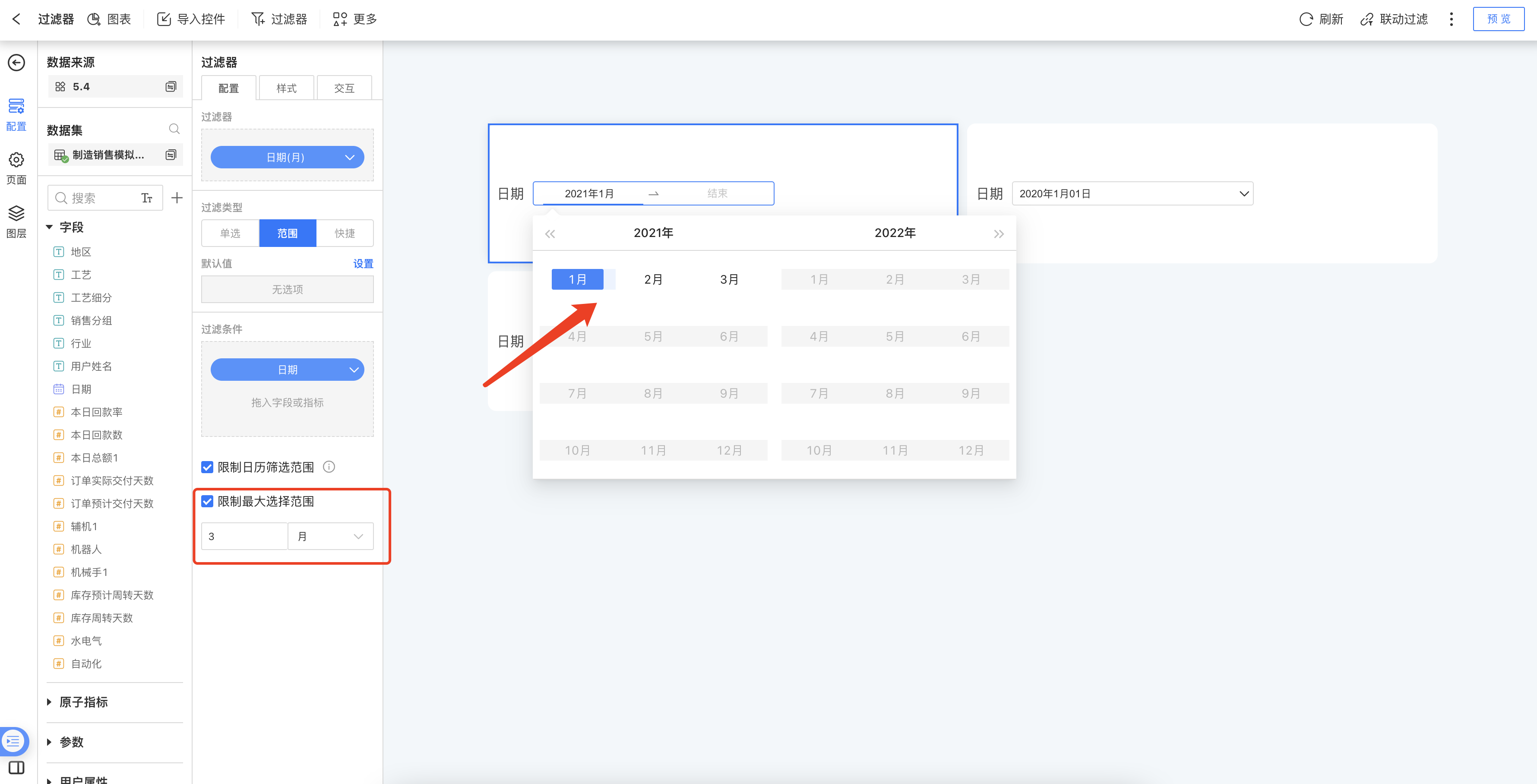Switch to the 样式 tab
The width and height of the screenshot is (1537, 784).
(x=286, y=89)
